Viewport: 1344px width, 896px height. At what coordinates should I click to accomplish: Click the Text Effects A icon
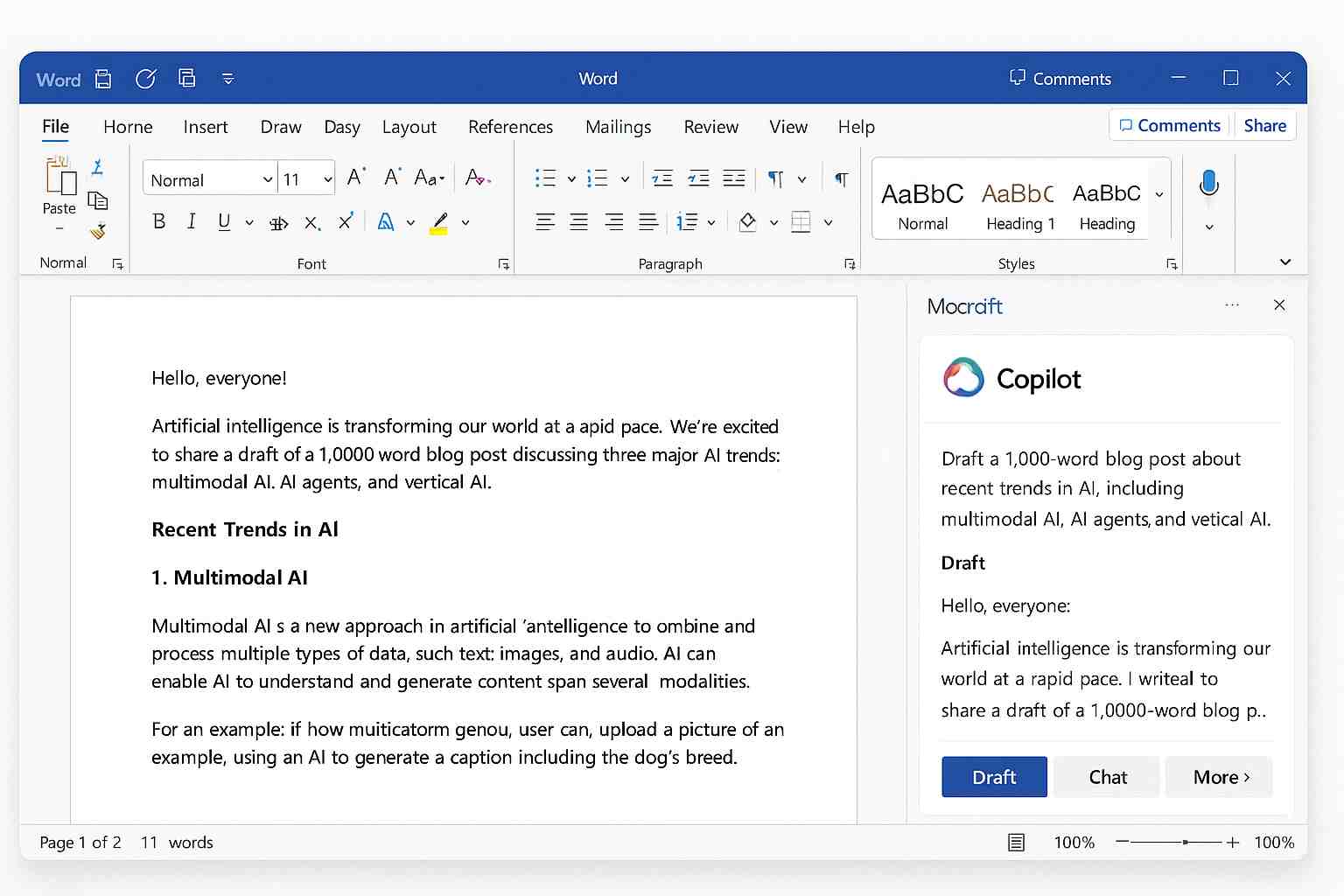click(x=386, y=221)
